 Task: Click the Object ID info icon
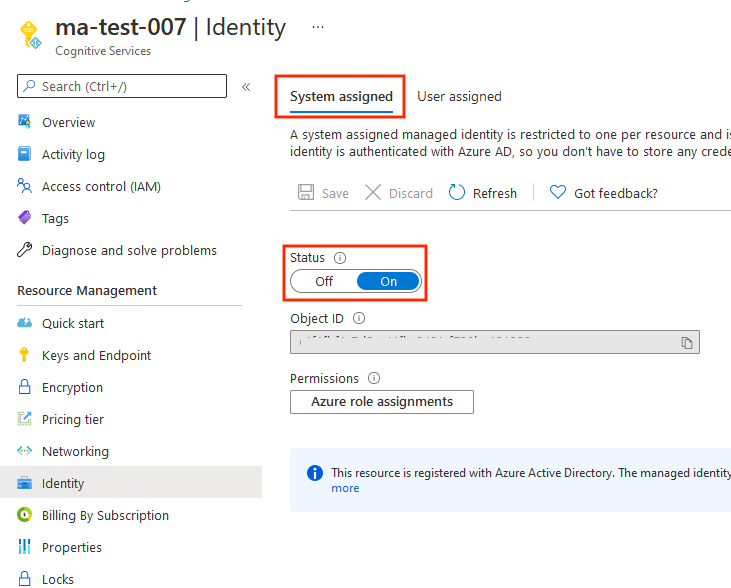click(359, 319)
